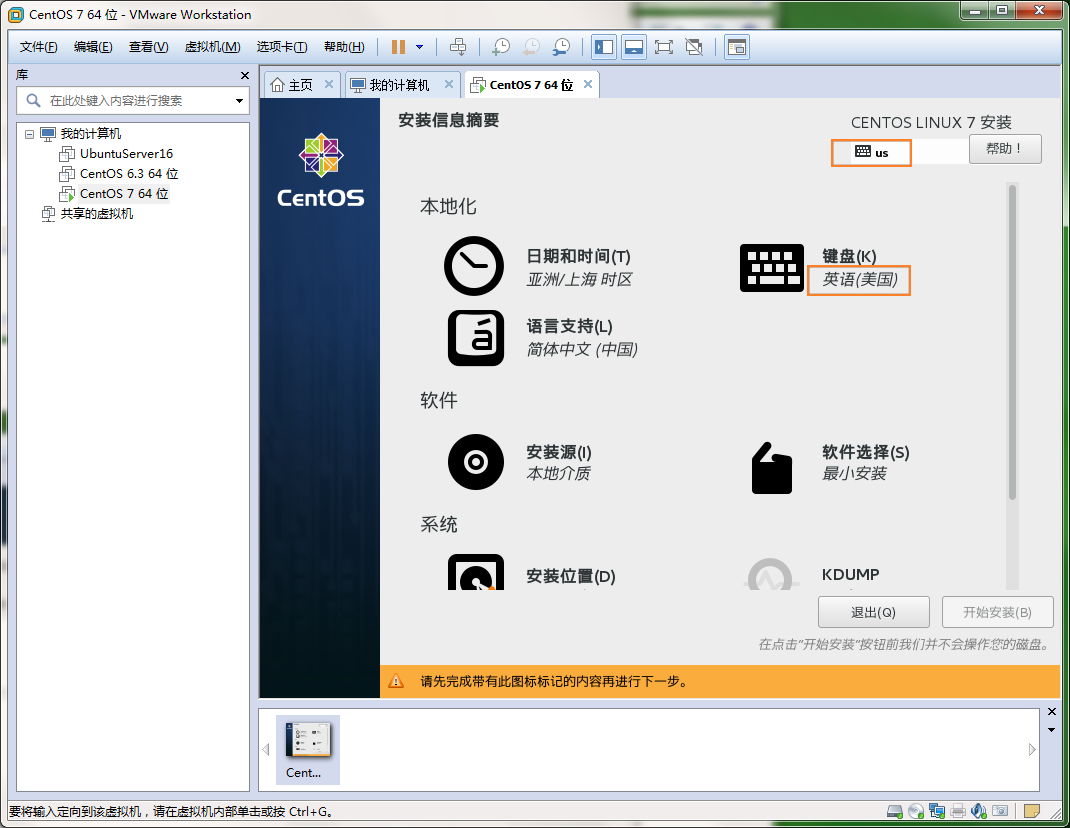The height and width of the screenshot is (828, 1070).
Task: Open the 文件(F) menu
Action: [38, 47]
